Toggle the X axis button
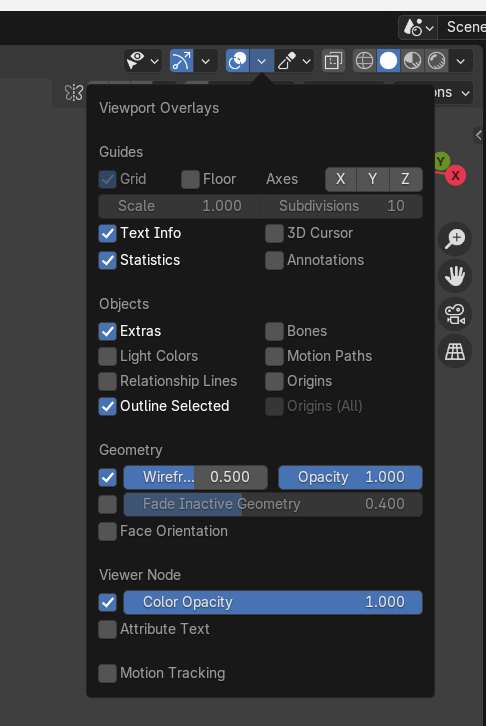This screenshot has height=726, width=486. tap(341, 179)
